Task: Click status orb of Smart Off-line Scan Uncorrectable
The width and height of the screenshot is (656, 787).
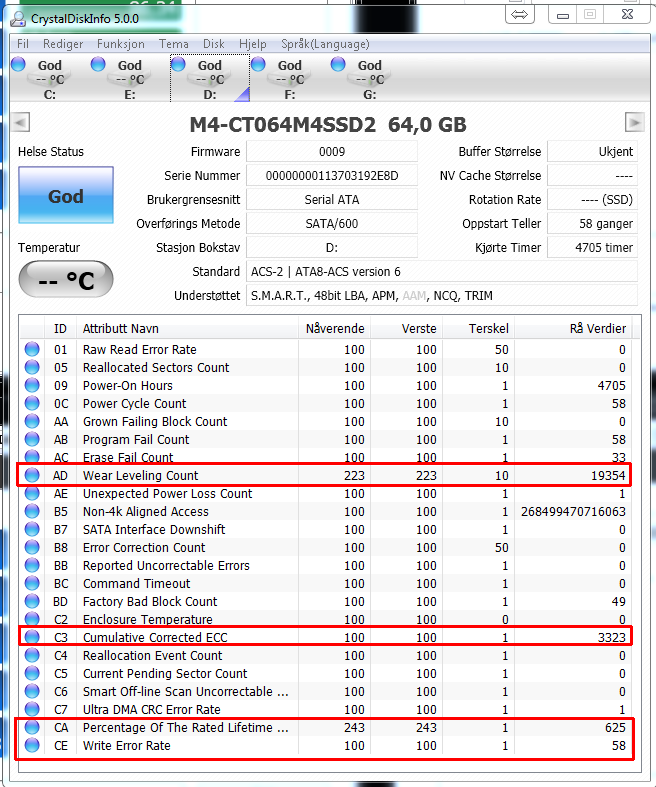Action: tap(32, 692)
